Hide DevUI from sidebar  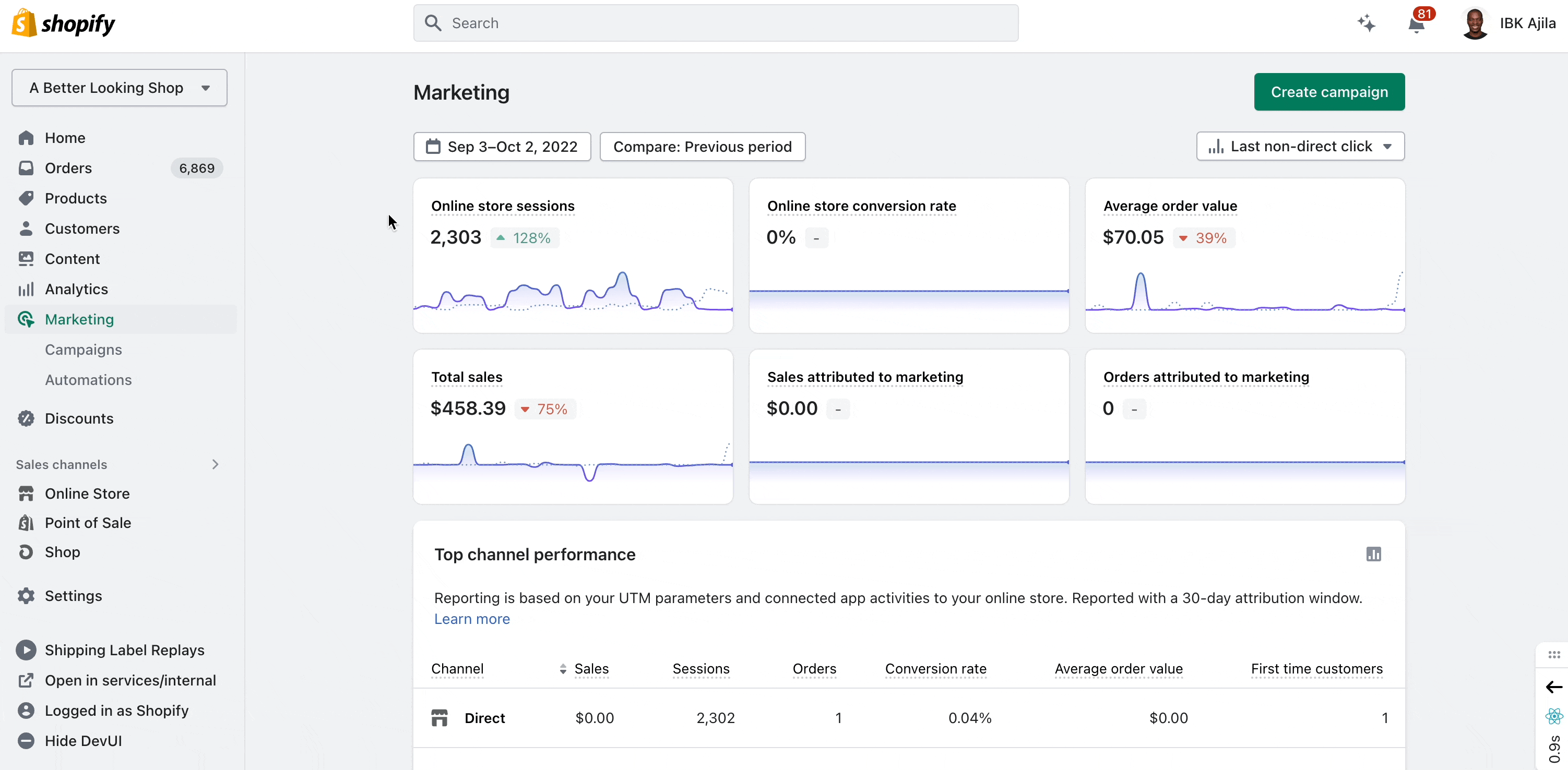point(83,741)
